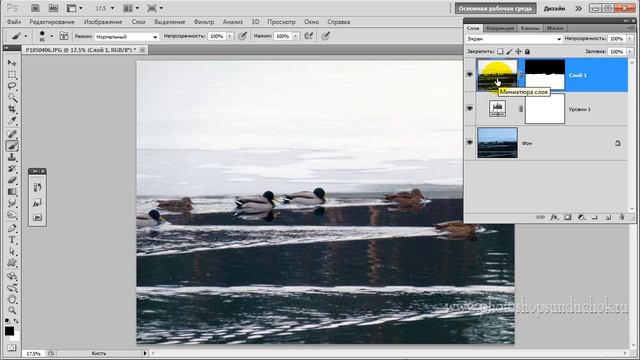Image resolution: width=640 pixels, height=360 pixels.
Task: Choose the Дизайн workspace
Action: [554, 8]
